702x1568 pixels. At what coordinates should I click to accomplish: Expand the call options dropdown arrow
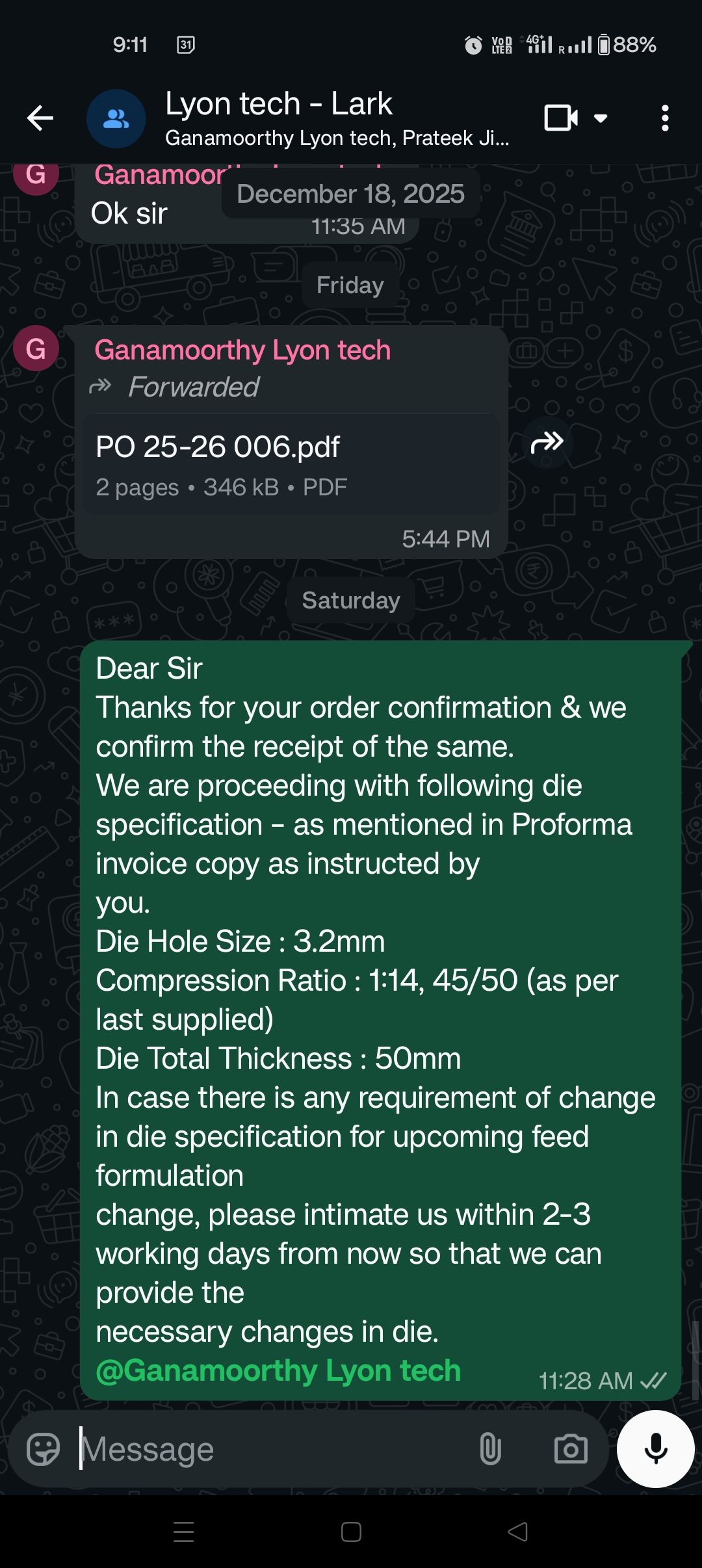pos(601,118)
